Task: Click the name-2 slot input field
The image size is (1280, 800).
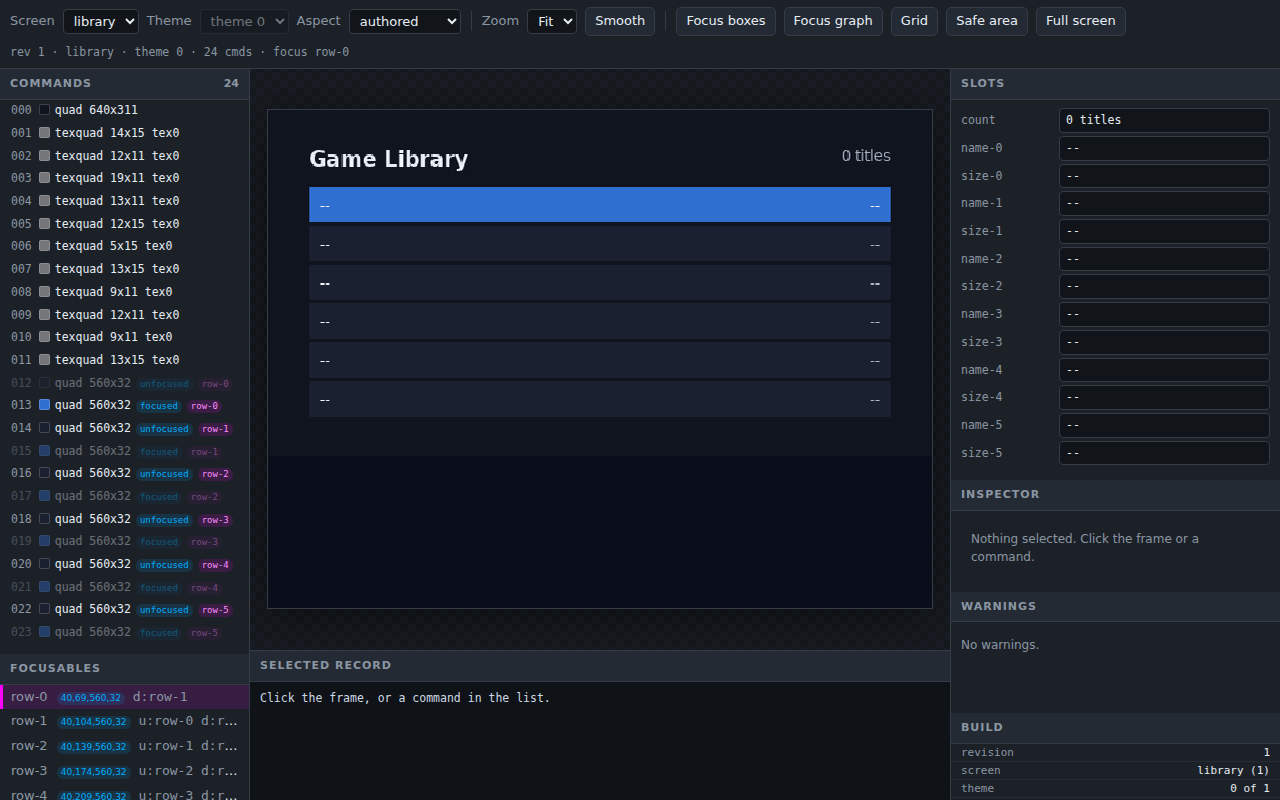Action: click(1164, 259)
